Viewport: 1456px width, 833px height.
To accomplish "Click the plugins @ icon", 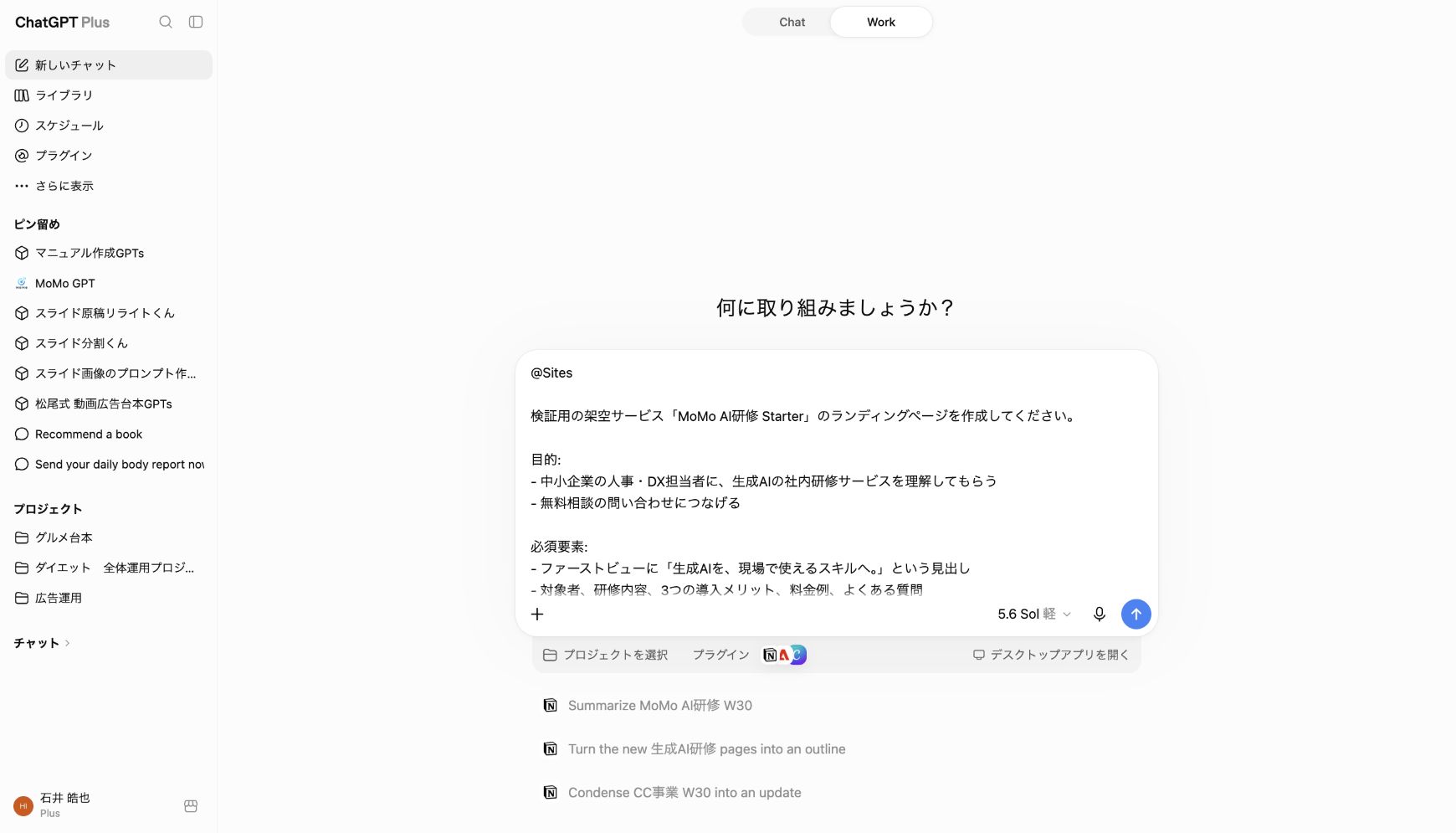I will [x=22, y=156].
